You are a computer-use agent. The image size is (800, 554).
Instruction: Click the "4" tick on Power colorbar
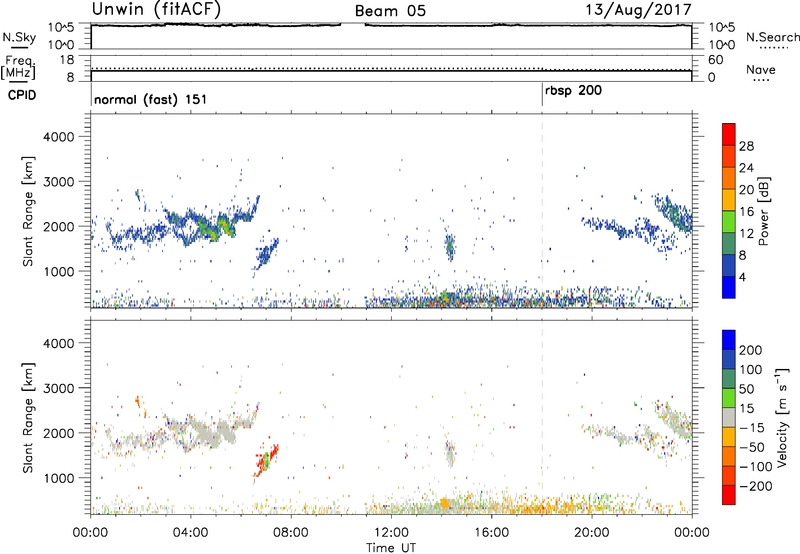[743, 277]
